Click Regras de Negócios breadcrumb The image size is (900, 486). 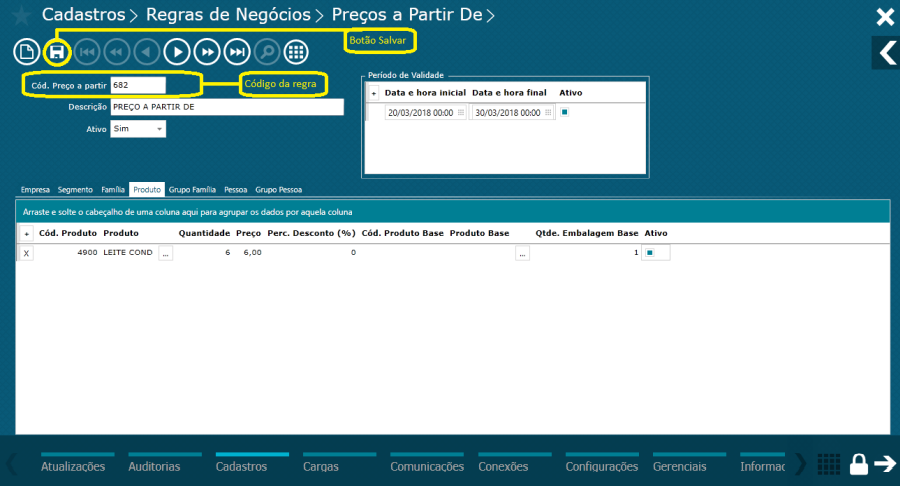[228, 14]
